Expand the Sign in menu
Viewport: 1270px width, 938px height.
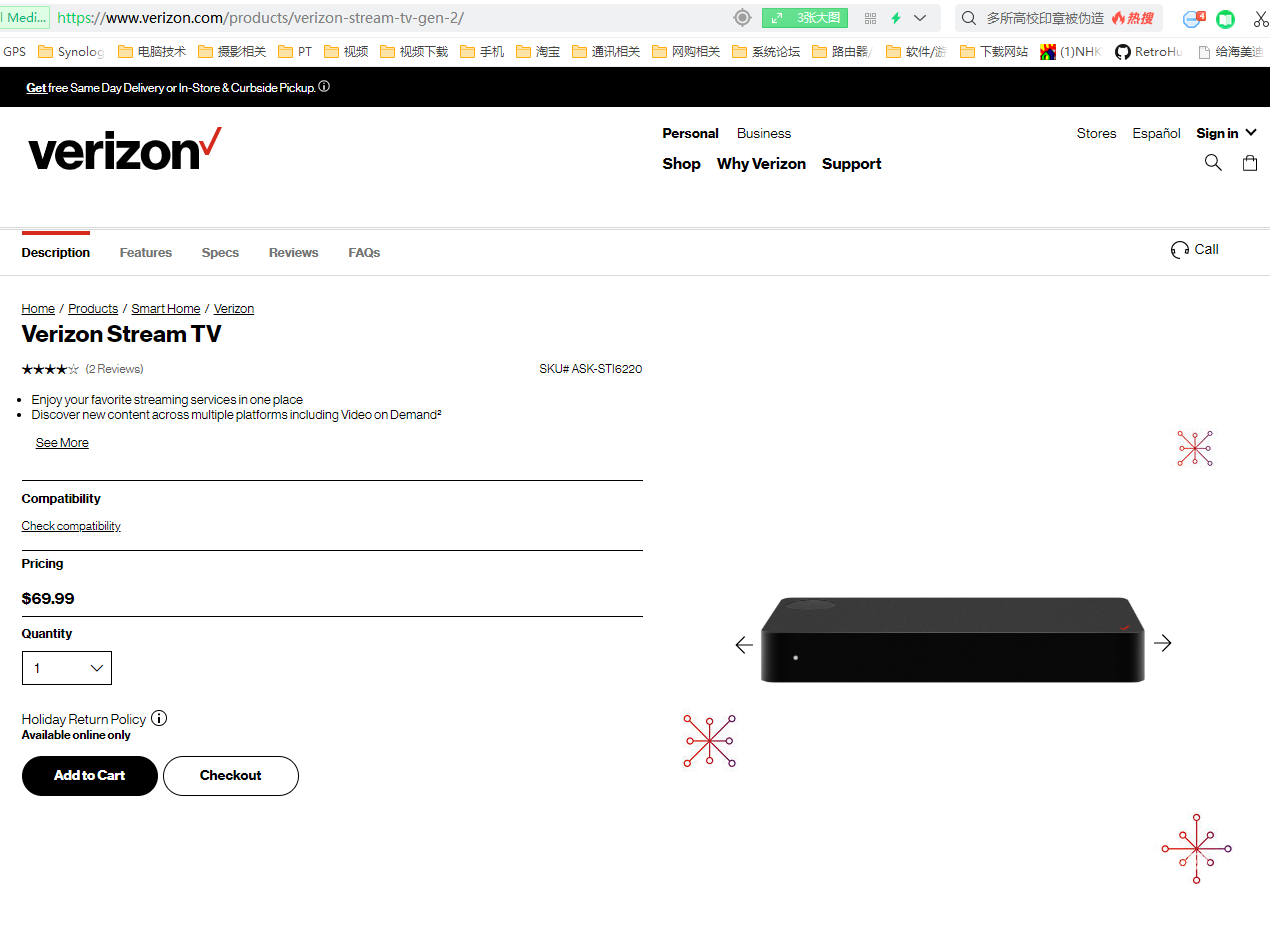point(1226,133)
